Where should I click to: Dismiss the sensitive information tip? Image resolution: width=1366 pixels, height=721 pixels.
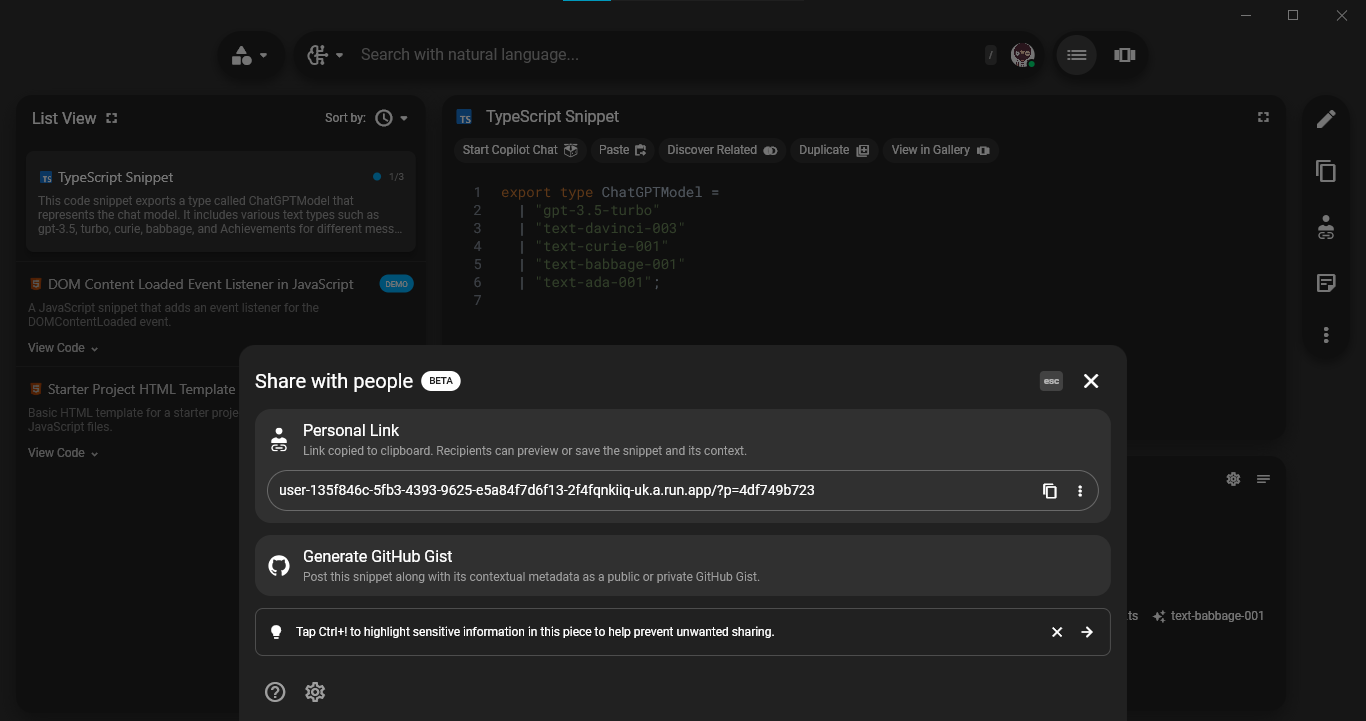(1057, 632)
